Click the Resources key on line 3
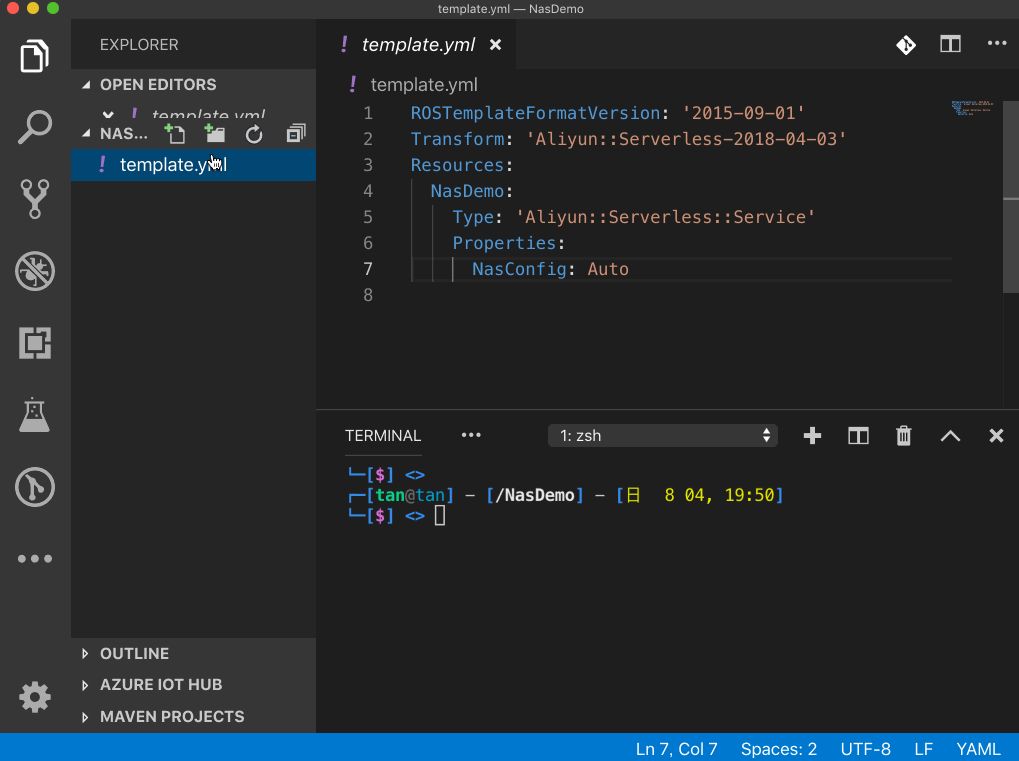 tap(458, 165)
